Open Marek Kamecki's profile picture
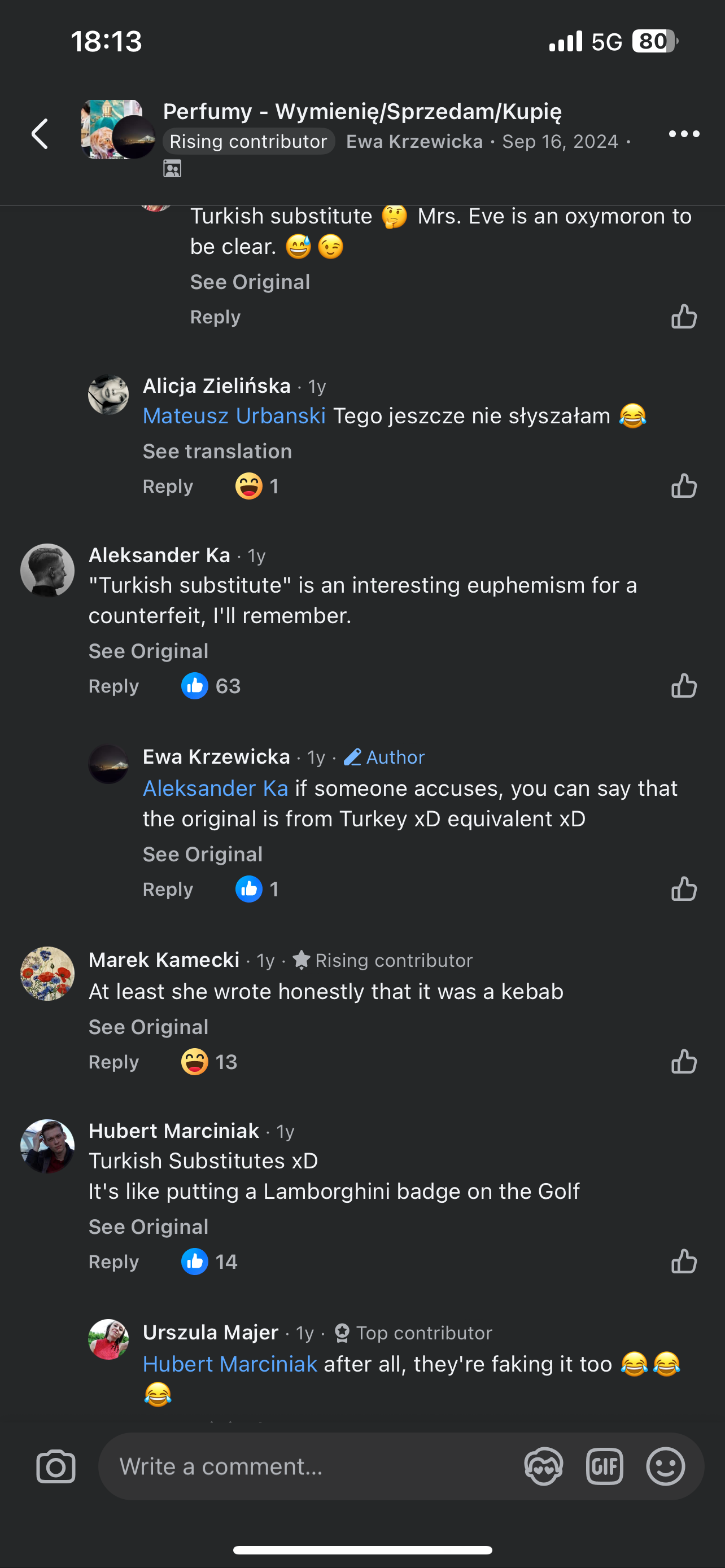The width and height of the screenshot is (725, 1568). coord(47,973)
